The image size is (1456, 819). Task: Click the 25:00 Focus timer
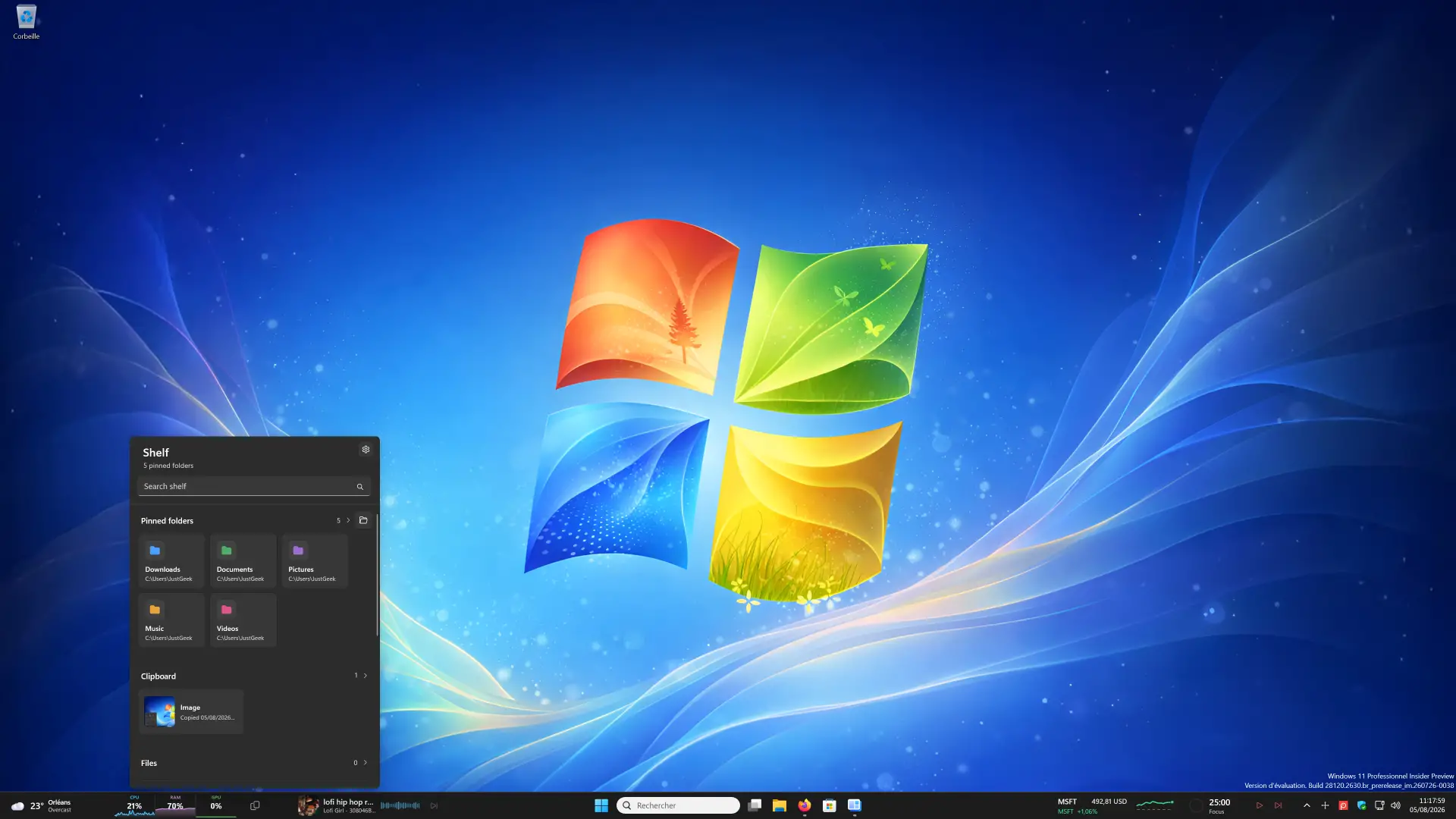pyautogui.click(x=1219, y=805)
